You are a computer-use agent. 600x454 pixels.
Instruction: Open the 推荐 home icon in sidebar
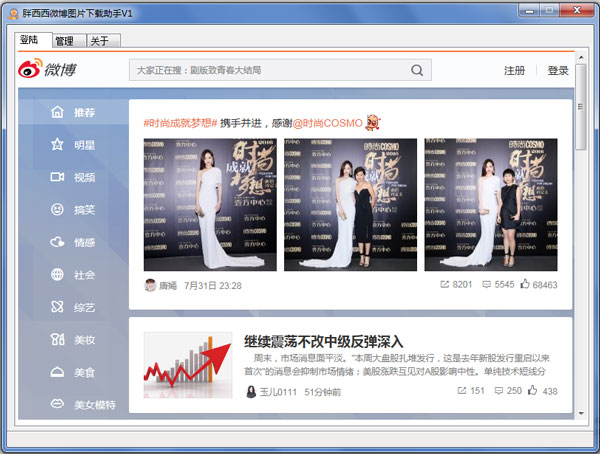(58, 113)
